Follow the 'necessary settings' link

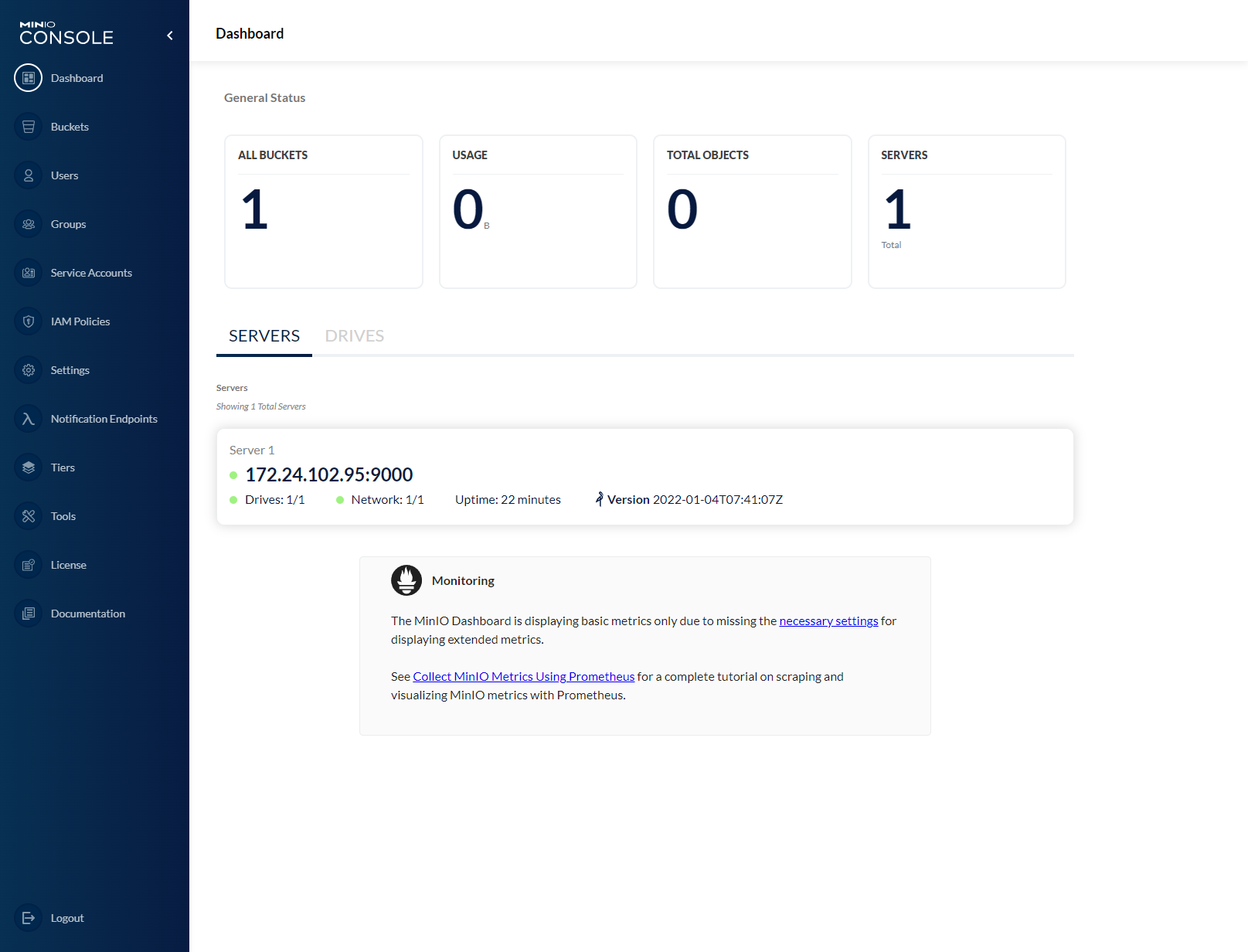click(828, 621)
